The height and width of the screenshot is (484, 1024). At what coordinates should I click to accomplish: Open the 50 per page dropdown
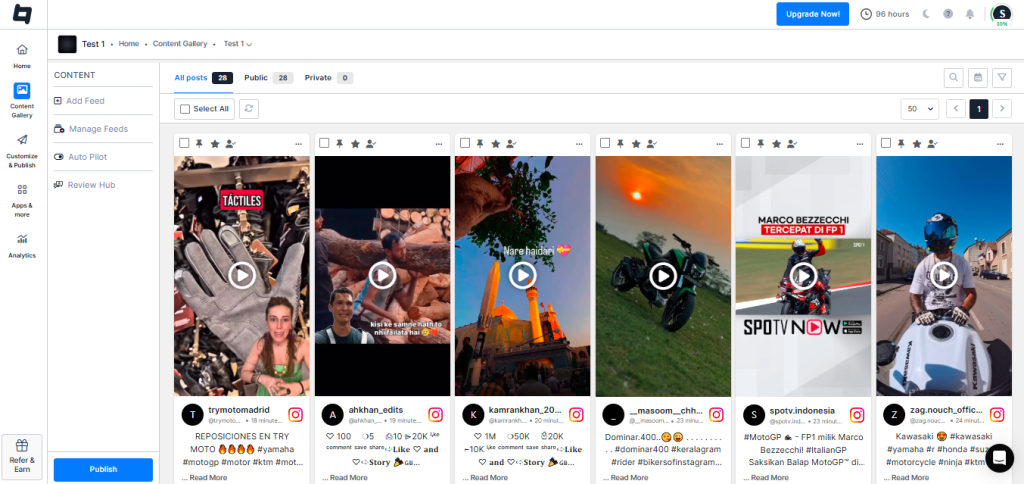[x=920, y=109]
